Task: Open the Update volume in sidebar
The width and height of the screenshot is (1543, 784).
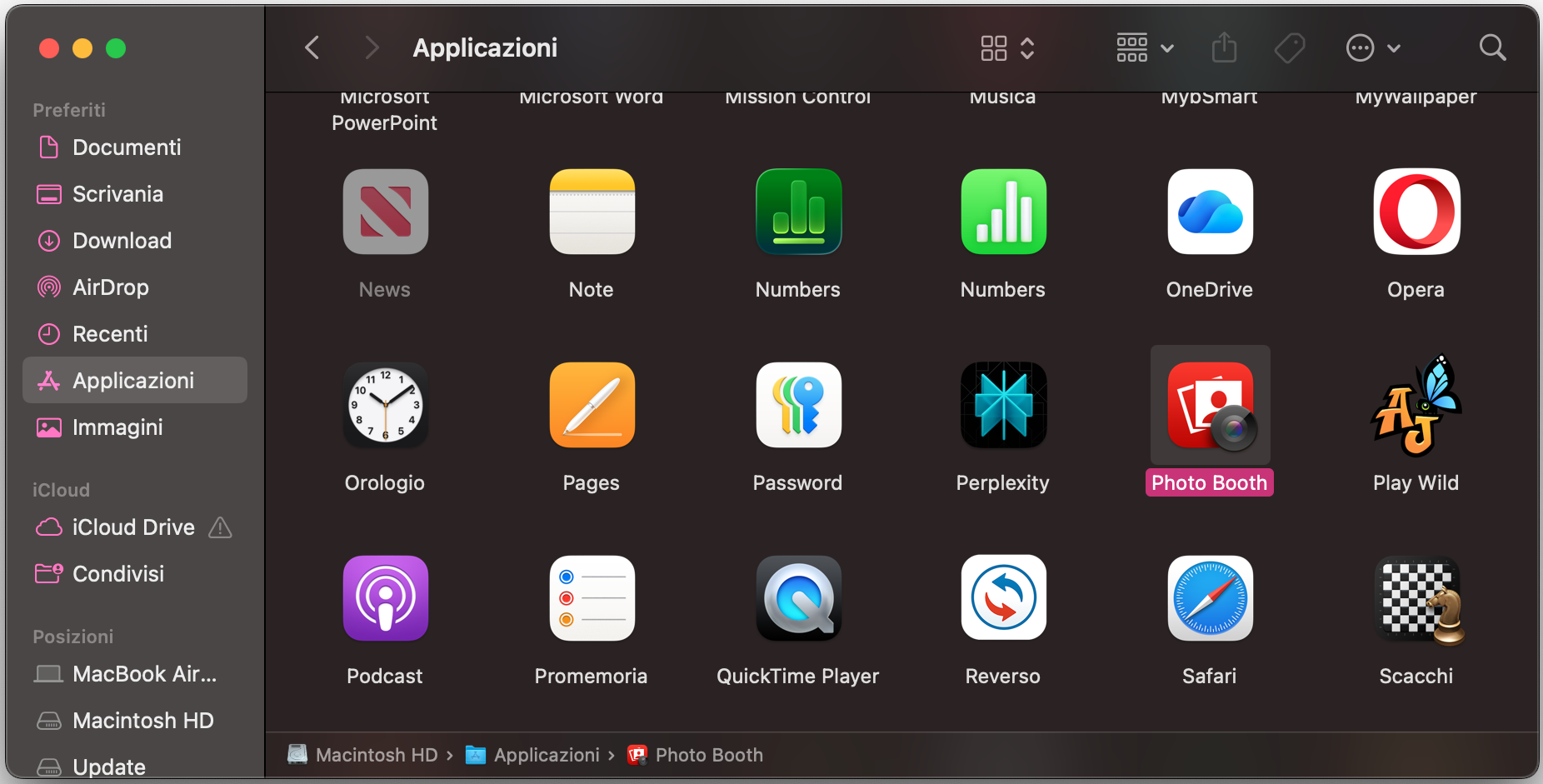Action: pyautogui.click(x=135, y=767)
